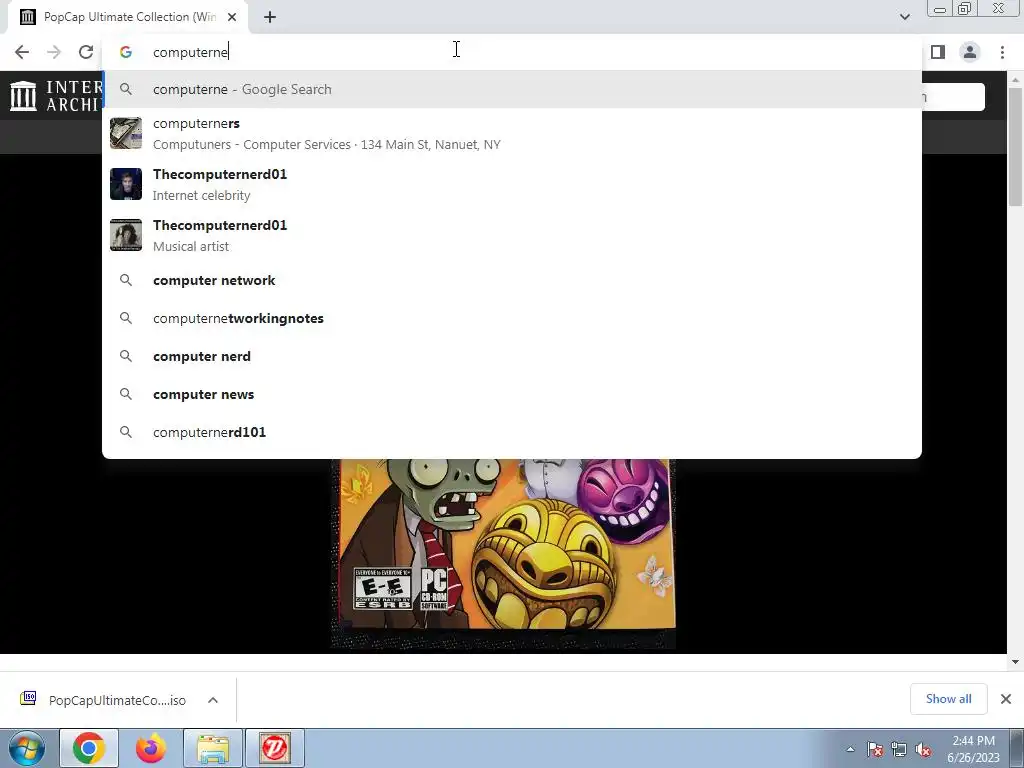Screen dimensions: 1024x768
Task: Reload the current page
Action: 86,52
